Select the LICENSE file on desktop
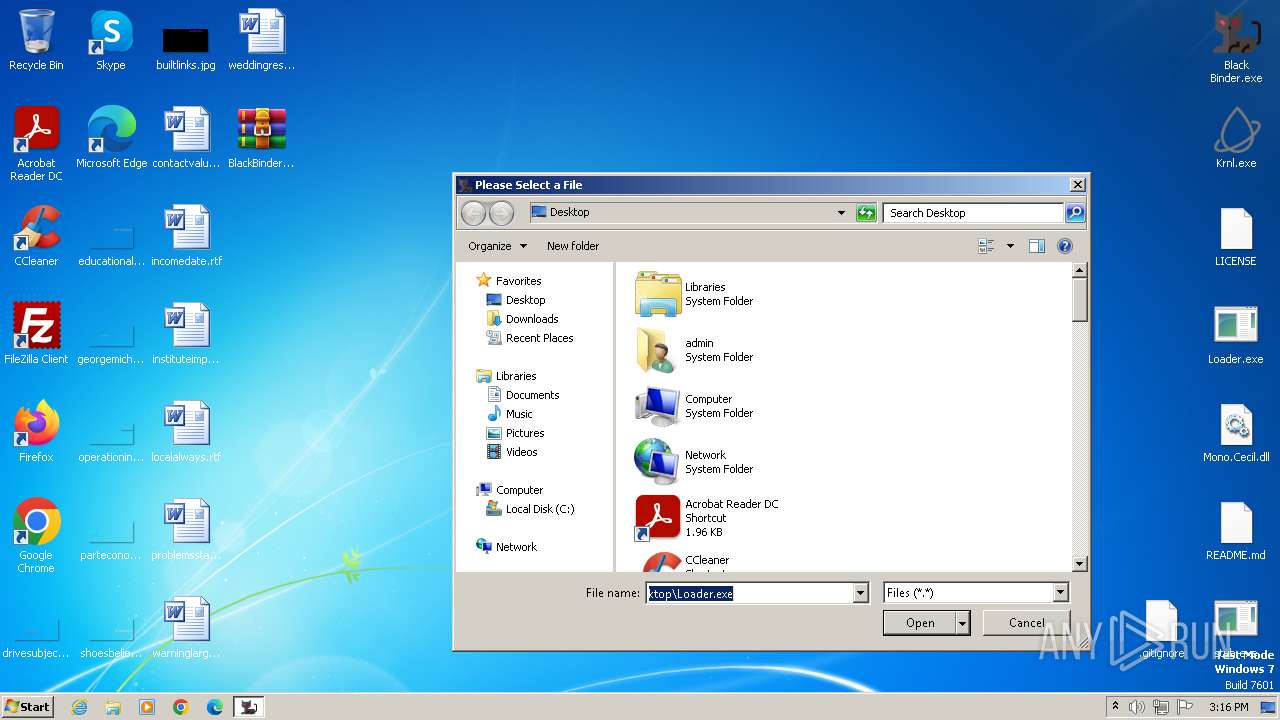This screenshot has width=1280, height=720. coord(1236,236)
